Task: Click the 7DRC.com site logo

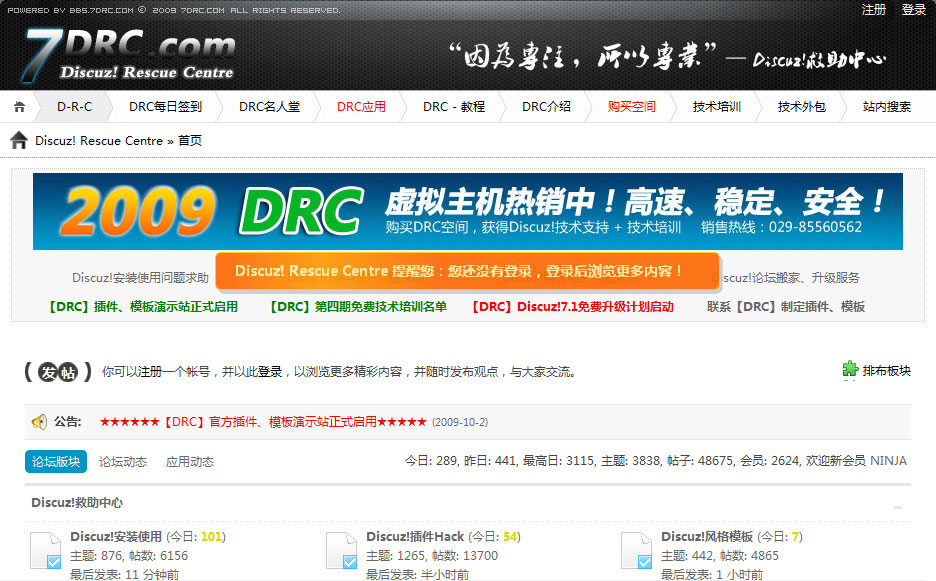Action: point(129,55)
